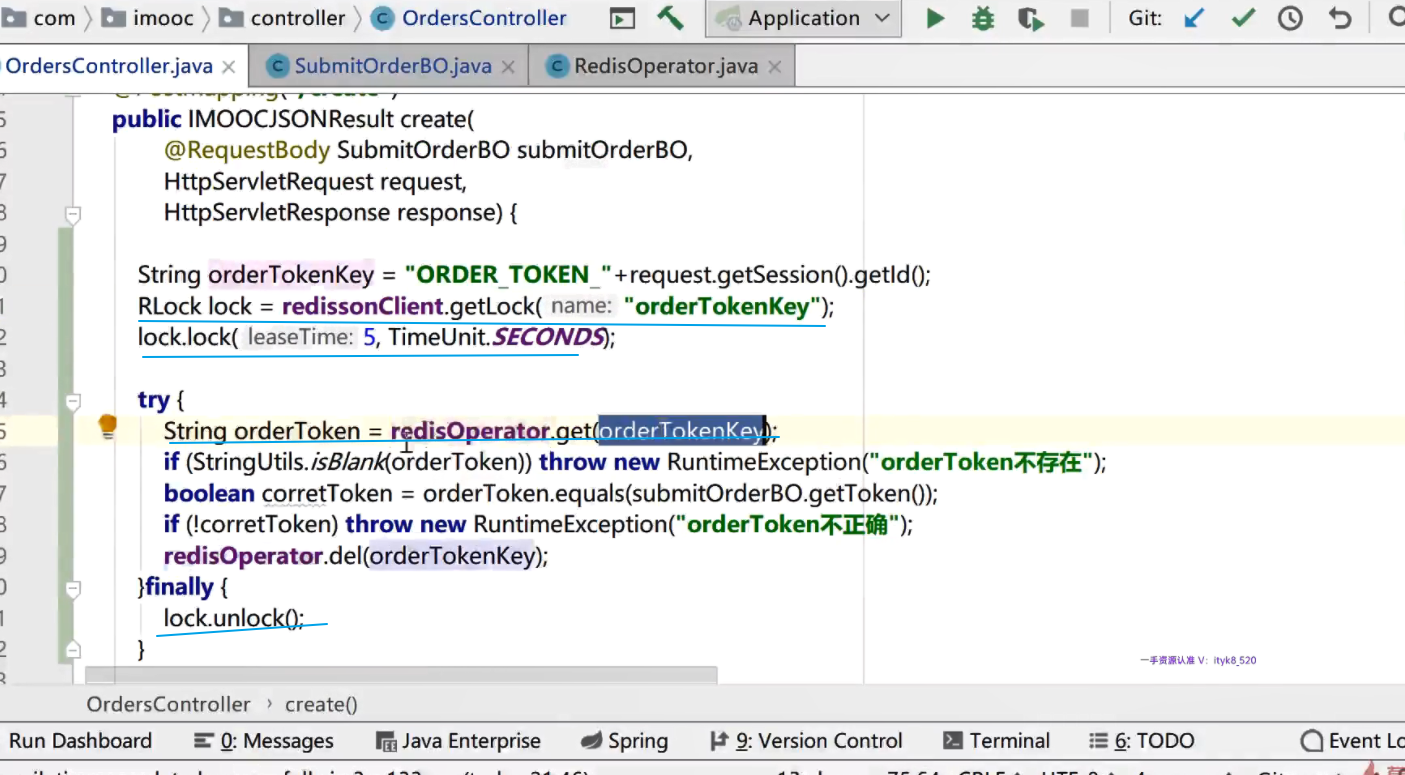Switch to the SubmitOrderBO.java tab
1405x775 pixels.
point(393,66)
